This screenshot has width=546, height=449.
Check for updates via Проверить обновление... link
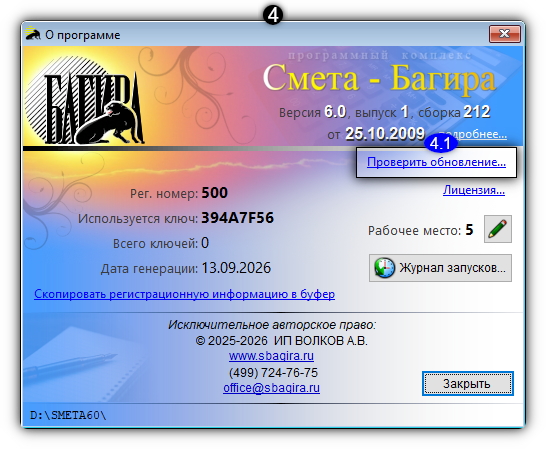pos(436,162)
